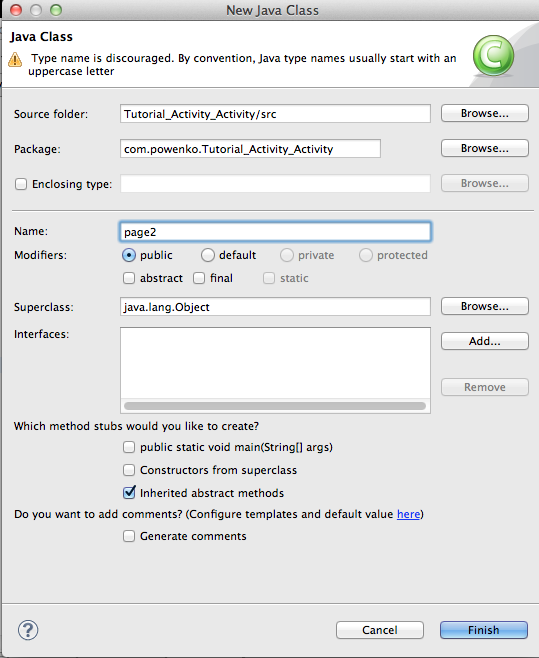Viewport: 539px width, 658px height.
Task: Check the final modifier box
Action: [x=199, y=278]
